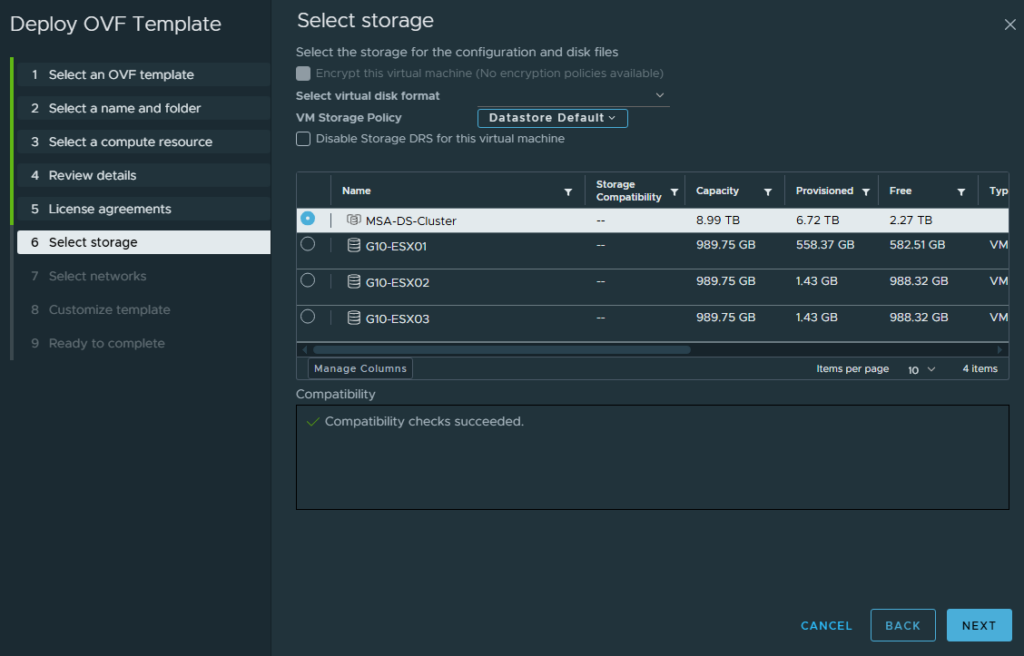1024x656 pixels.
Task: Open the Storage Compatibility column filter icon
Action: (x=674, y=192)
